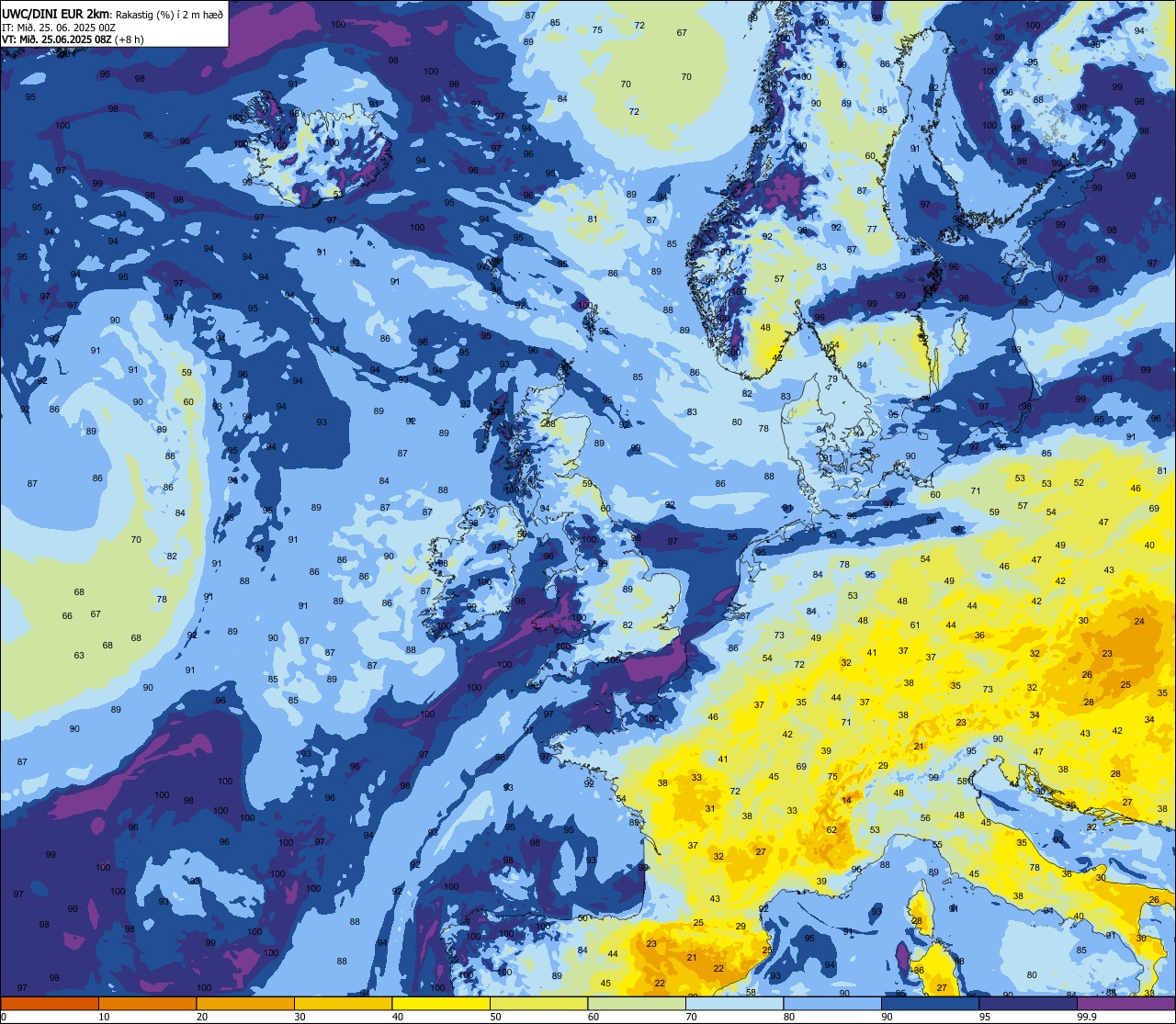Viewport: 1176px width, 1024px height.
Task: Click the humidity value 66 in the Atlantic dry patch
Action: tap(66, 616)
